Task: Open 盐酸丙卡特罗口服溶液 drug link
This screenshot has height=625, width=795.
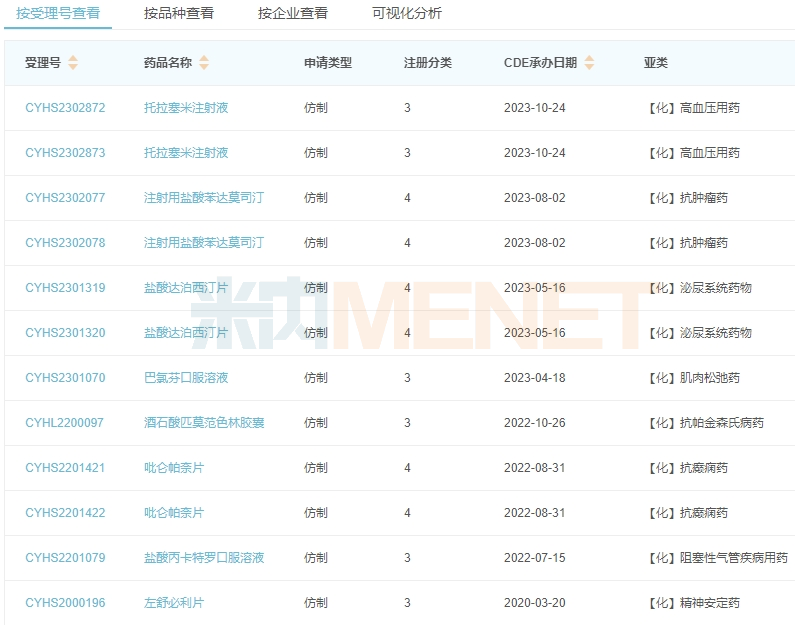Action: coord(204,558)
